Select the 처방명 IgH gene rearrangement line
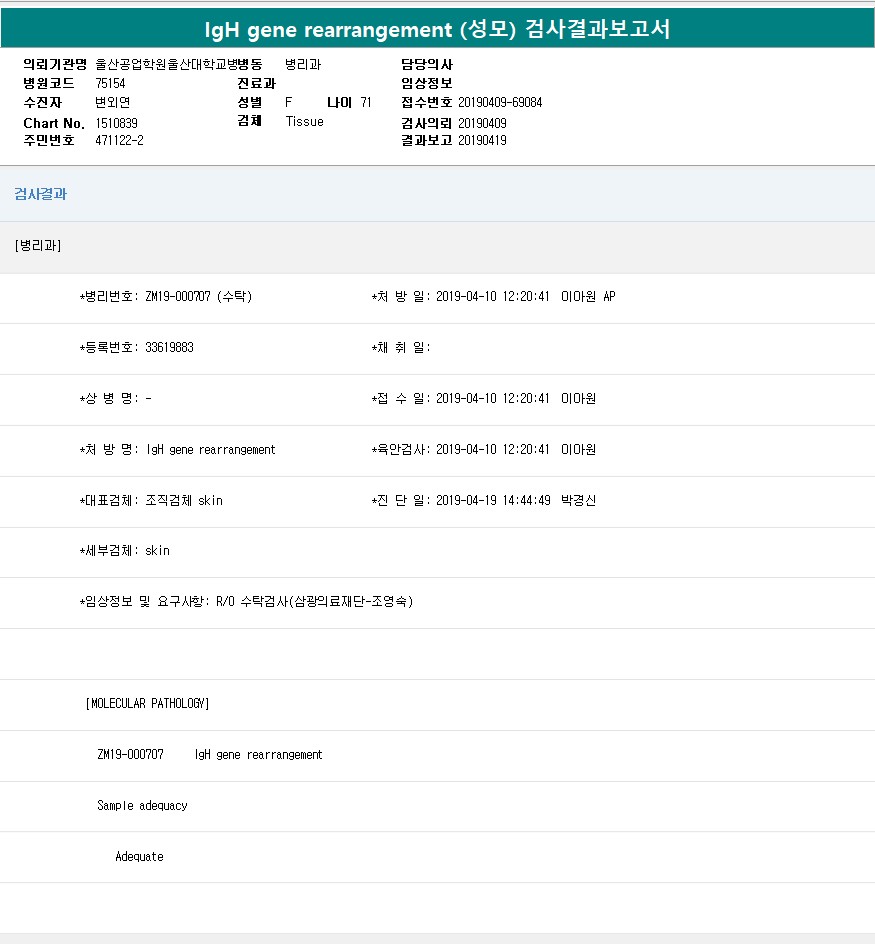875x944 pixels. point(177,450)
